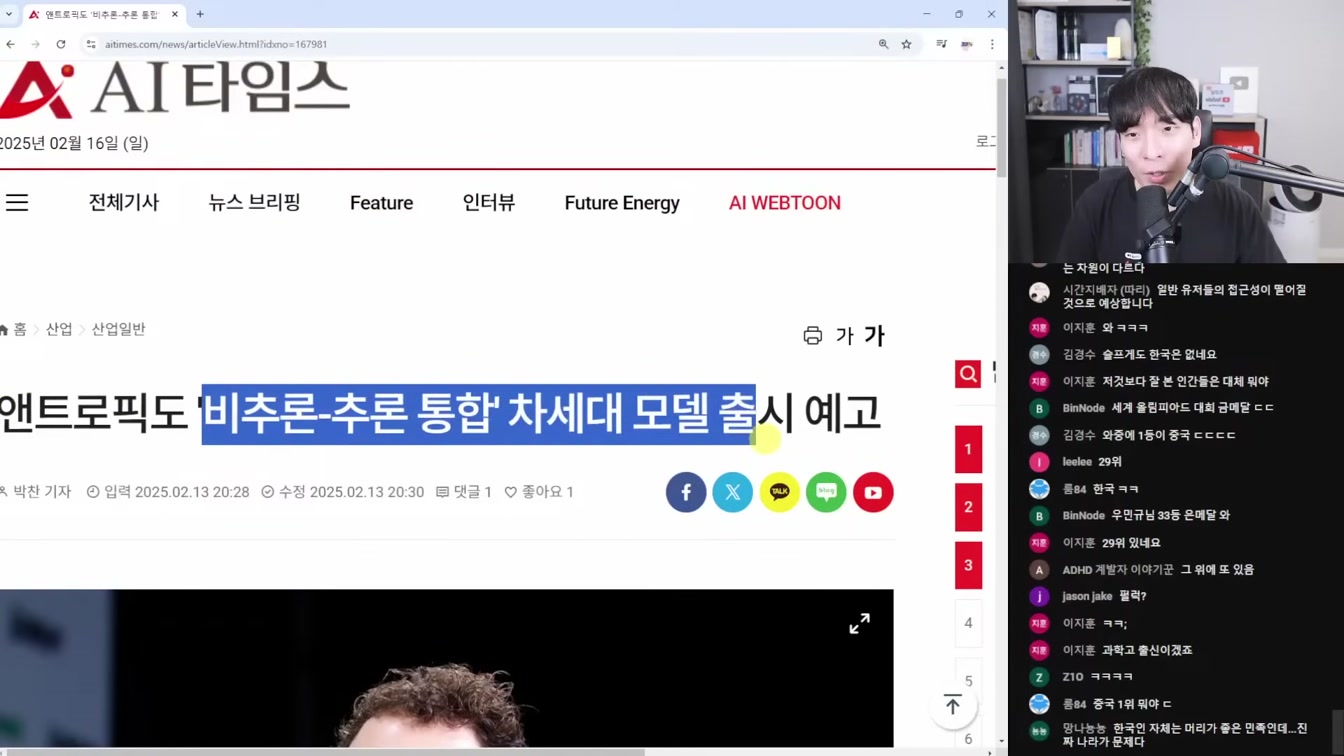Screen dimensions: 1344x756
Task: Share article on Facebook
Action: click(x=686, y=492)
